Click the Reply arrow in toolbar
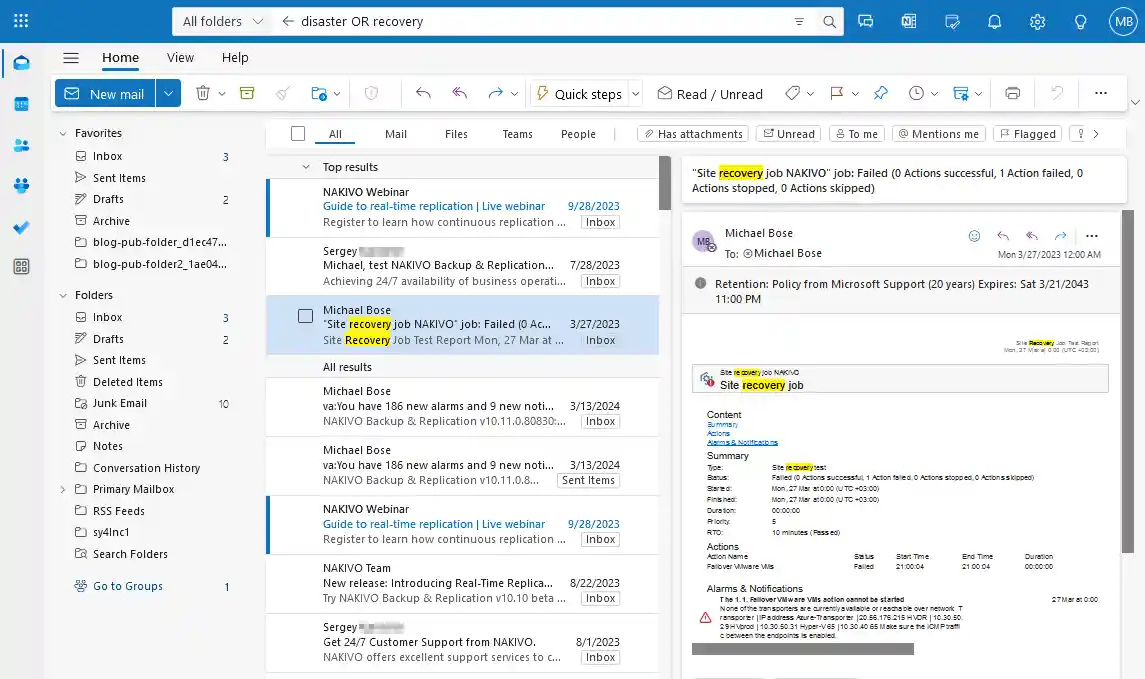The width and height of the screenshot is (1145, 679). click(x=423, y=93)
